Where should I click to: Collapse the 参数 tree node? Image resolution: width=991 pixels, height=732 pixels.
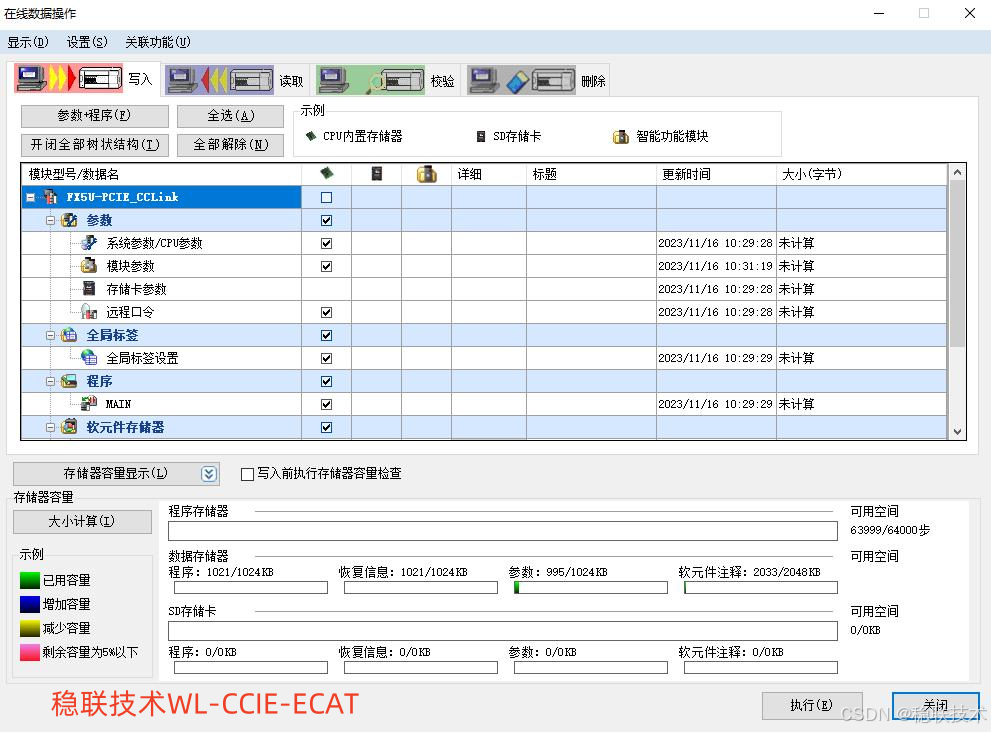(51, 221)
